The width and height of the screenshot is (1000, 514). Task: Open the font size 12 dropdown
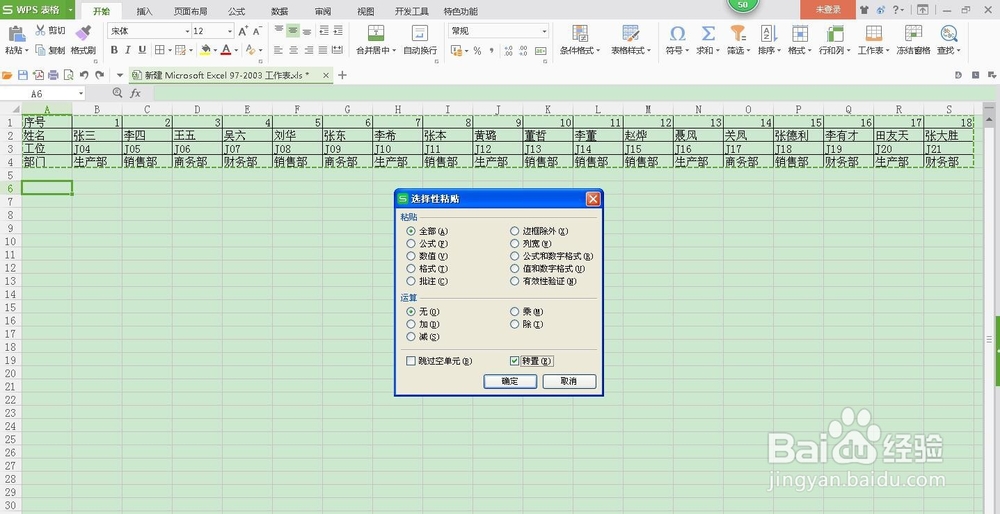click(x=230, y=31)
